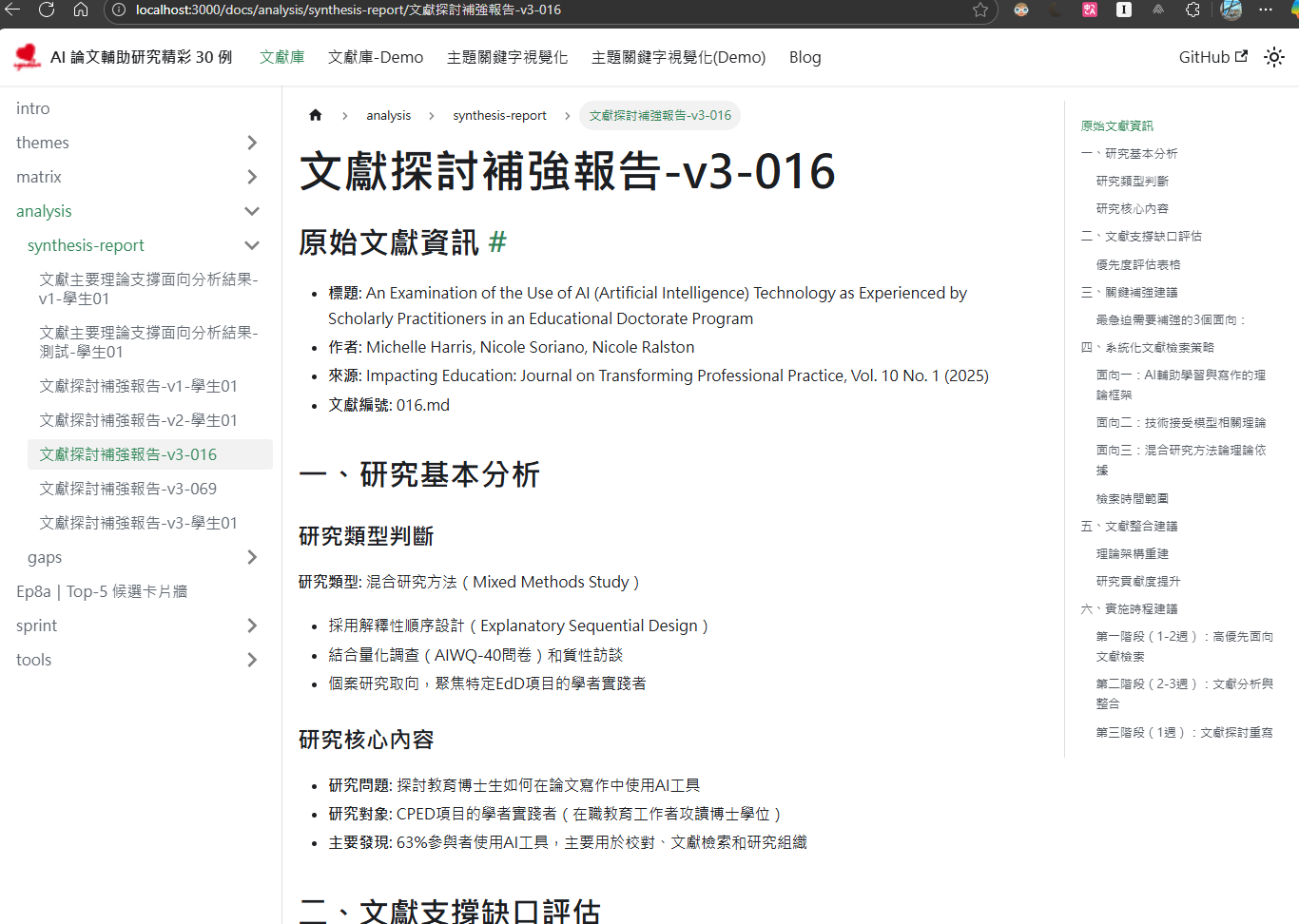Click the site logo in the navbar

(27, 57)
